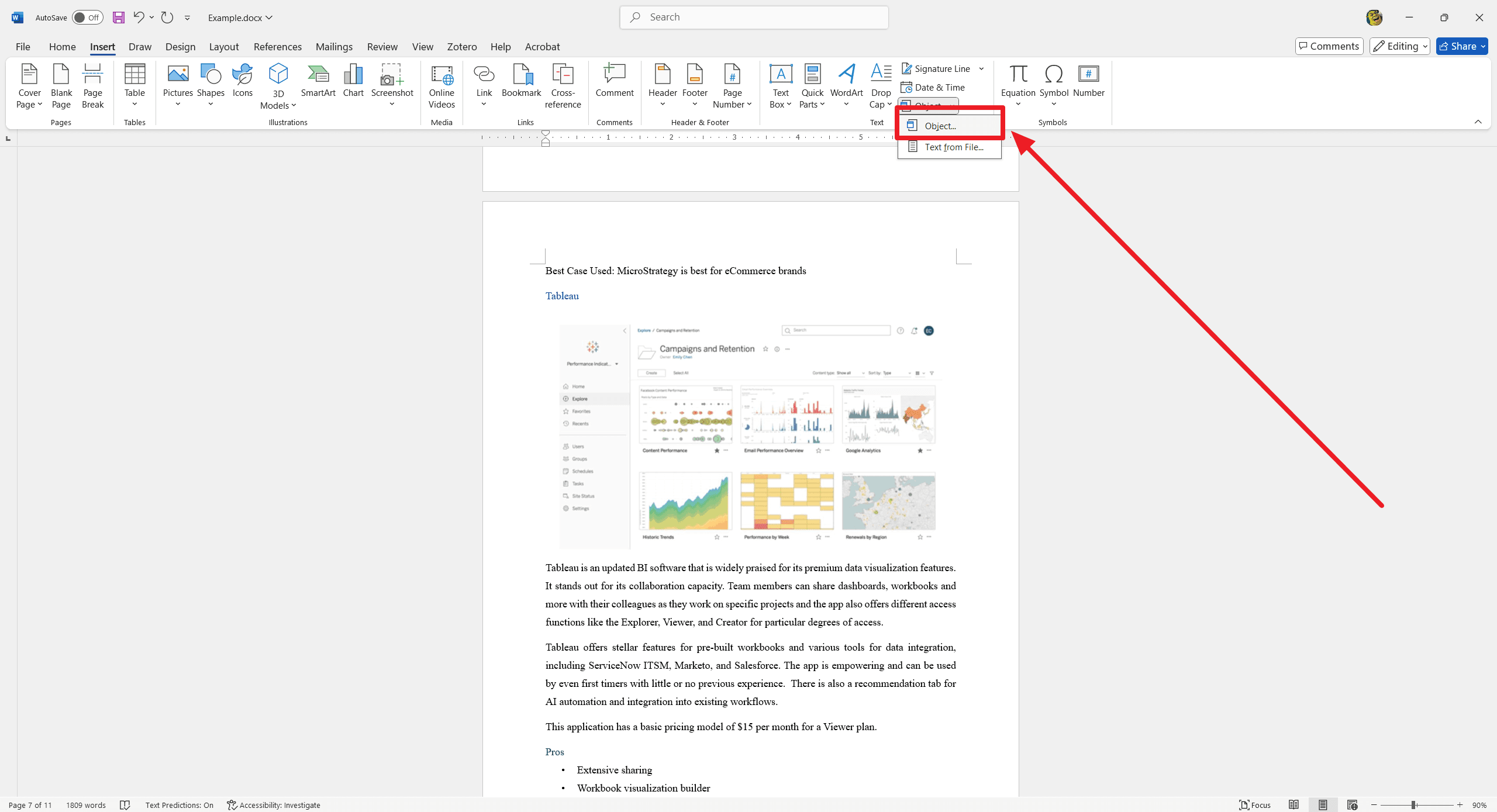Viewport: 1497px width, 812px height.
Task: Open the Footer options
Action: (x=695, y=86)
